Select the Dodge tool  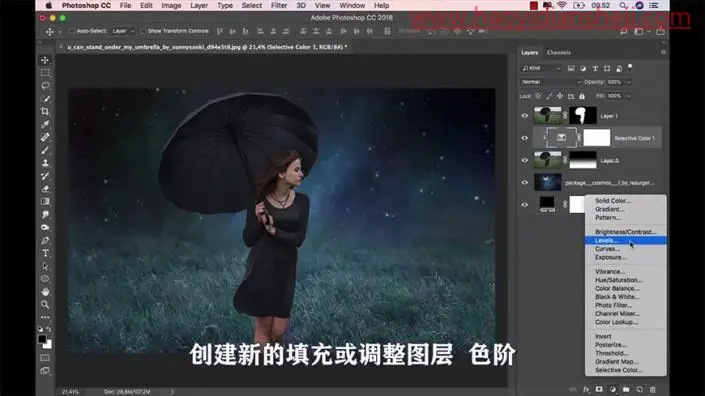tap(45, 227)
